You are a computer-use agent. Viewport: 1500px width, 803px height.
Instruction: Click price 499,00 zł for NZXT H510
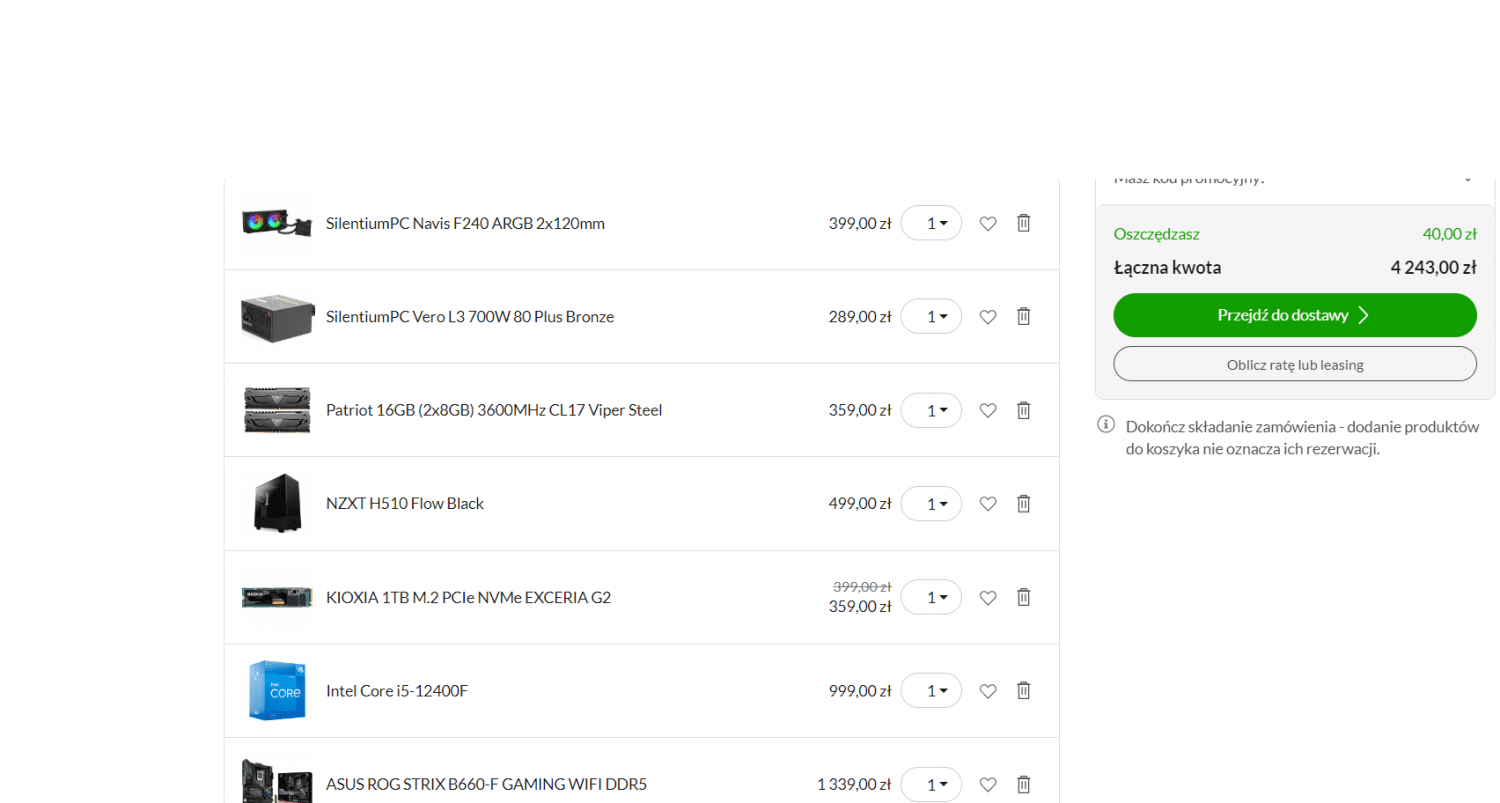859,503
